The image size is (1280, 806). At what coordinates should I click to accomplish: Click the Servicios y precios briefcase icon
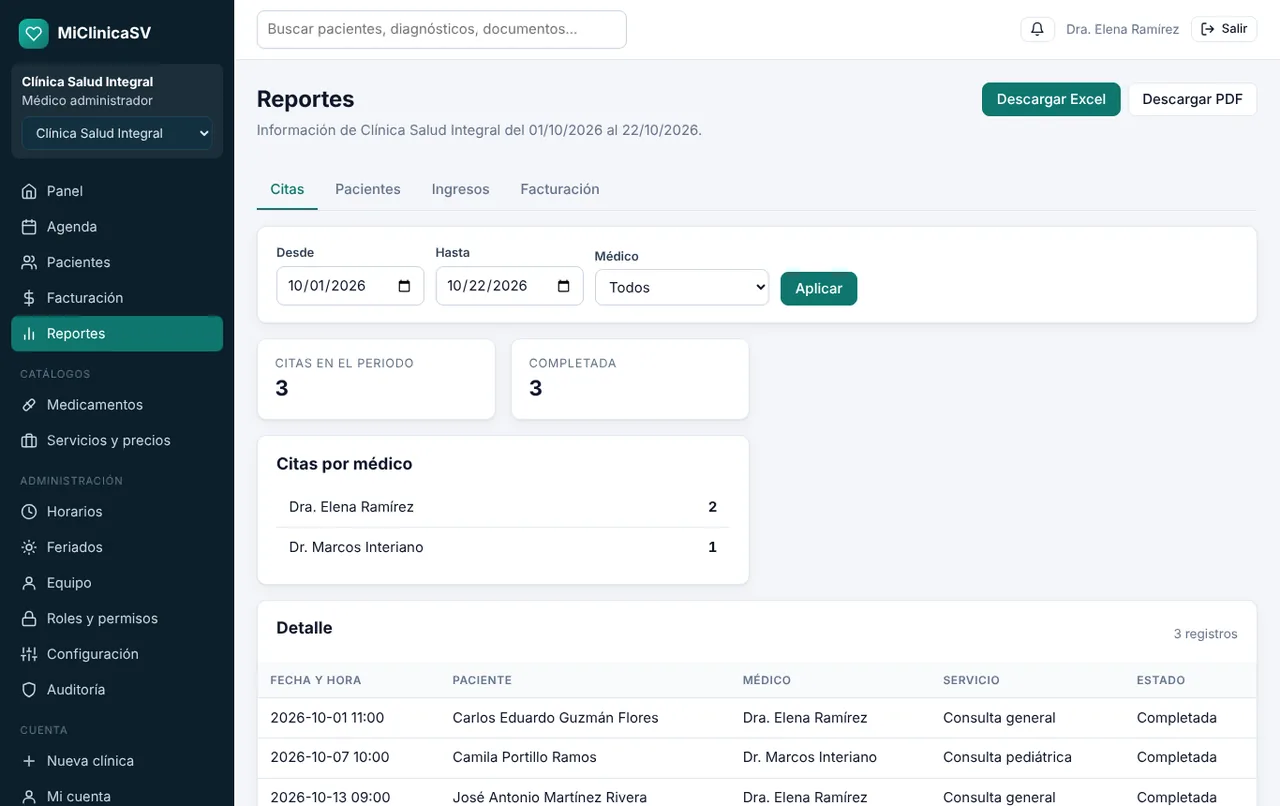click(x=29, y=440)
